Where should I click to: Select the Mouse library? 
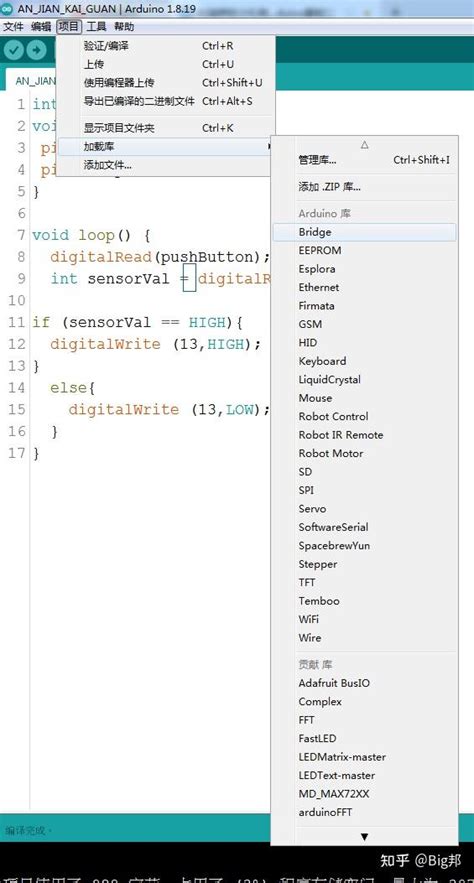[364, 398]
